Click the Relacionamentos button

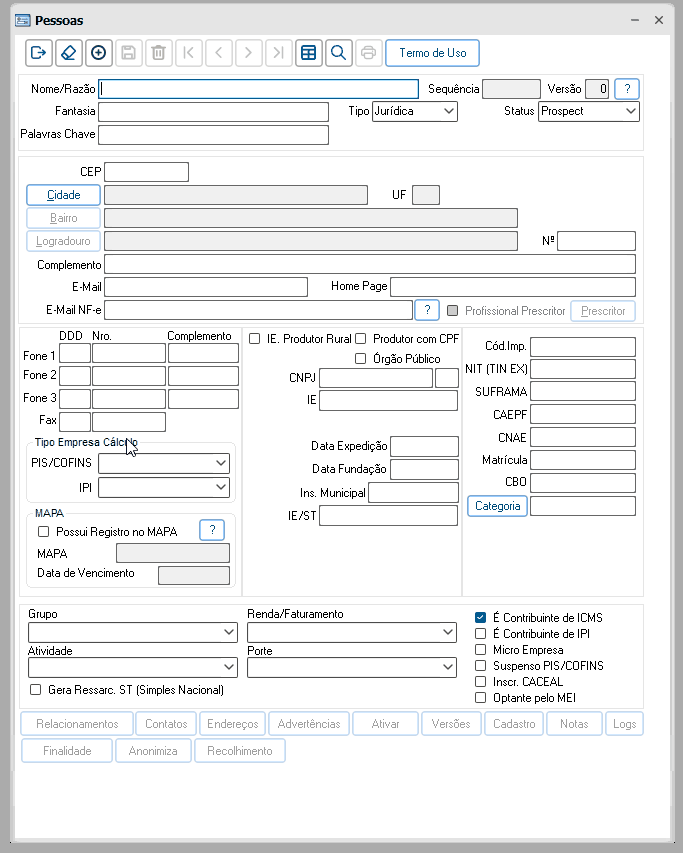coord(77,724)
